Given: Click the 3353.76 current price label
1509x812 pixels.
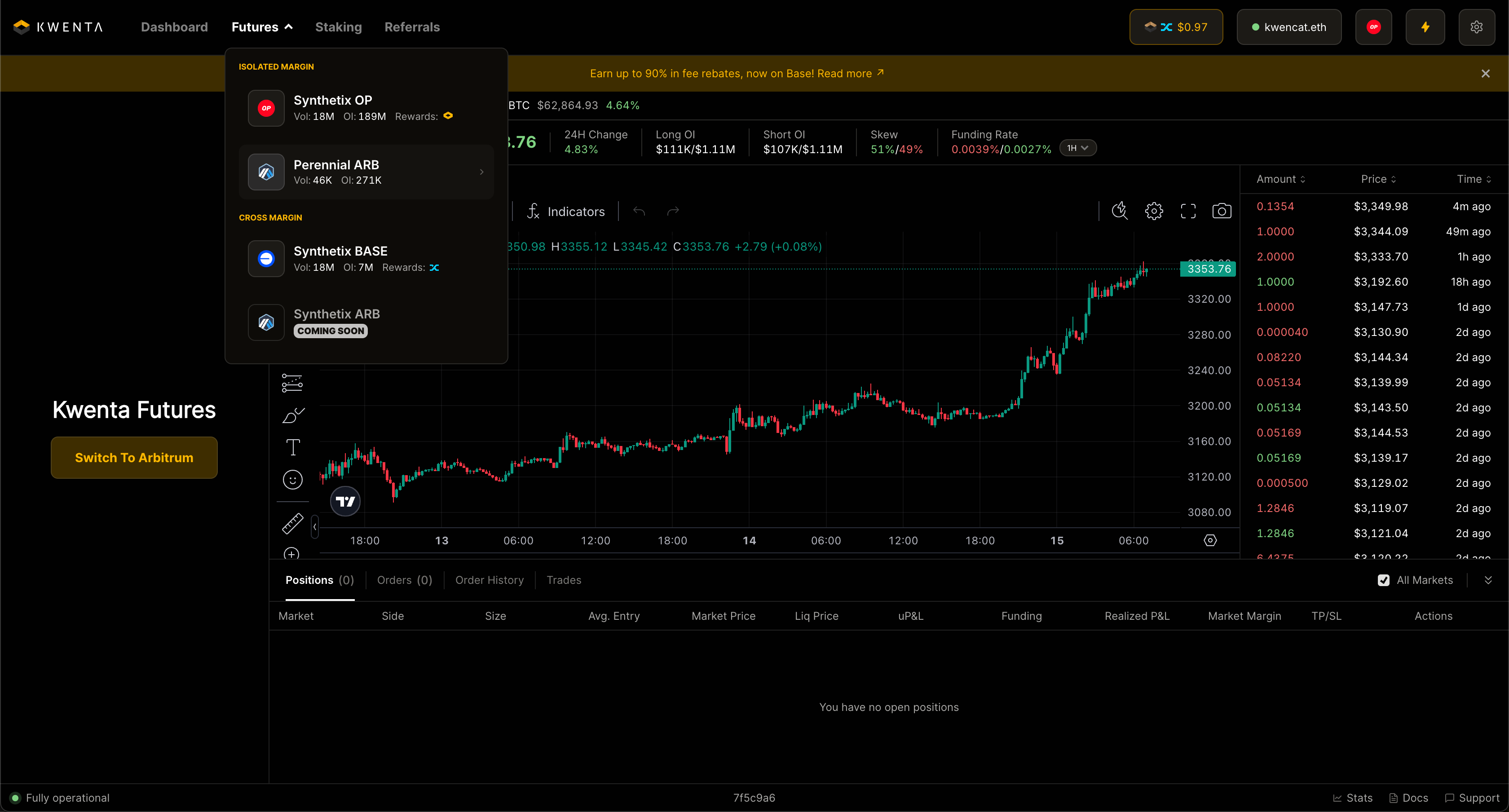Looking at the screenshot, I should (1208, 269).
